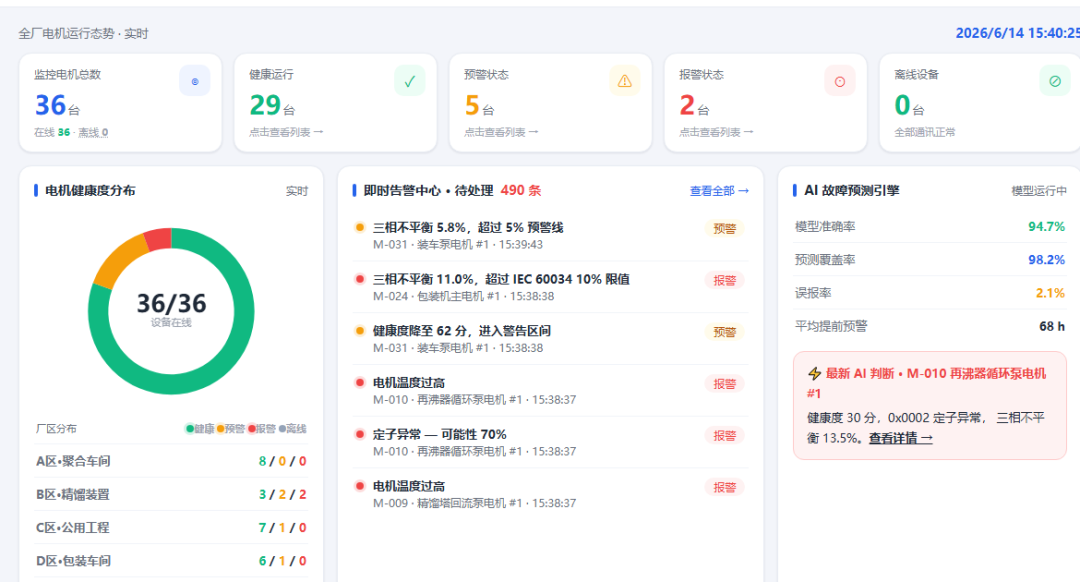Click the 预警 tag on 健康度降至 62 alert
Viewport: 1080px width, 582px height.
point(725,332)
